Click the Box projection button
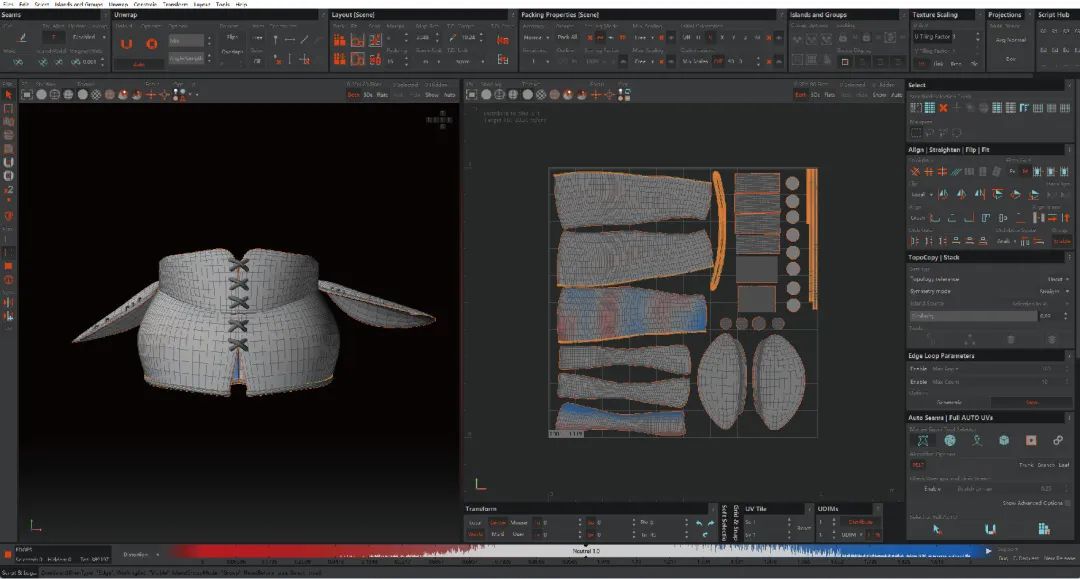 point(1010,58)
